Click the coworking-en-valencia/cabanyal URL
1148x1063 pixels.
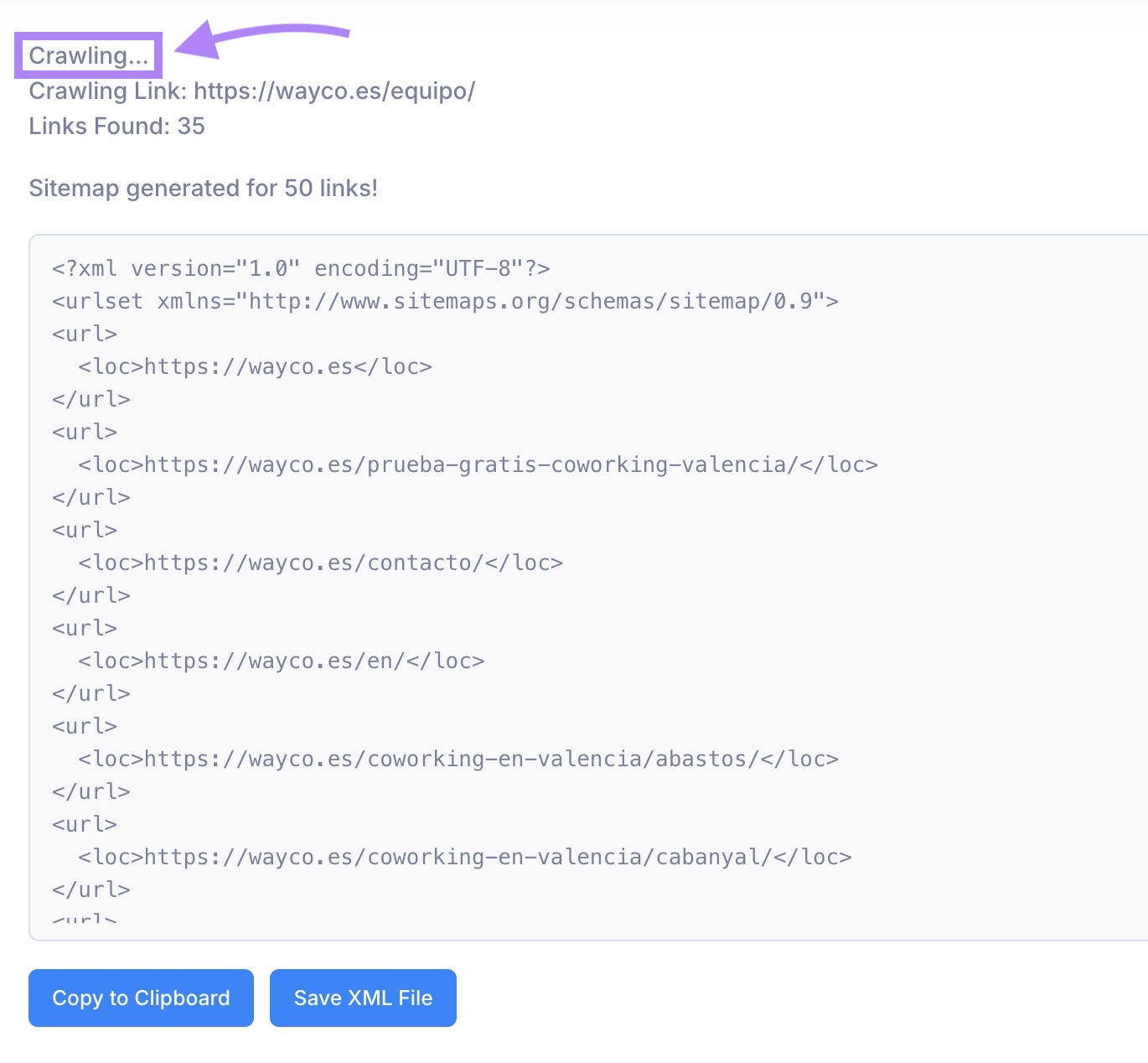pyautogui.click(x=464, y=856)
